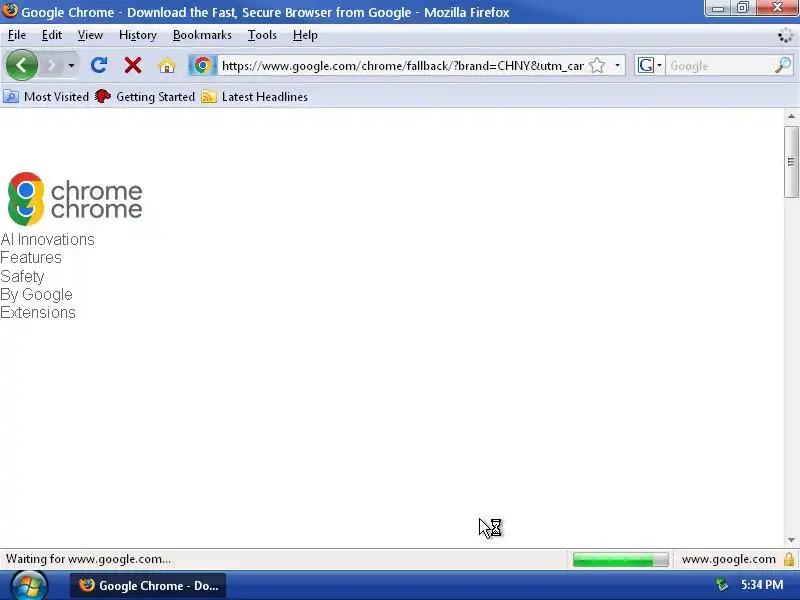800x600 pixels.
Task: Open the View menu
Action: [x=90, y=35]
